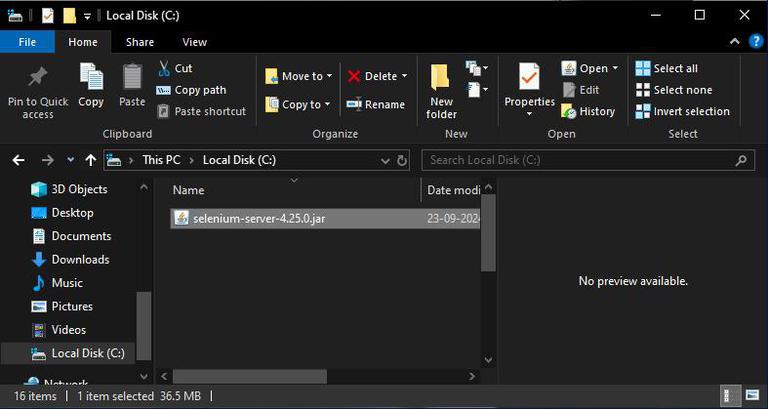Switch to Large icons view in status bar

tap(752, 395)
